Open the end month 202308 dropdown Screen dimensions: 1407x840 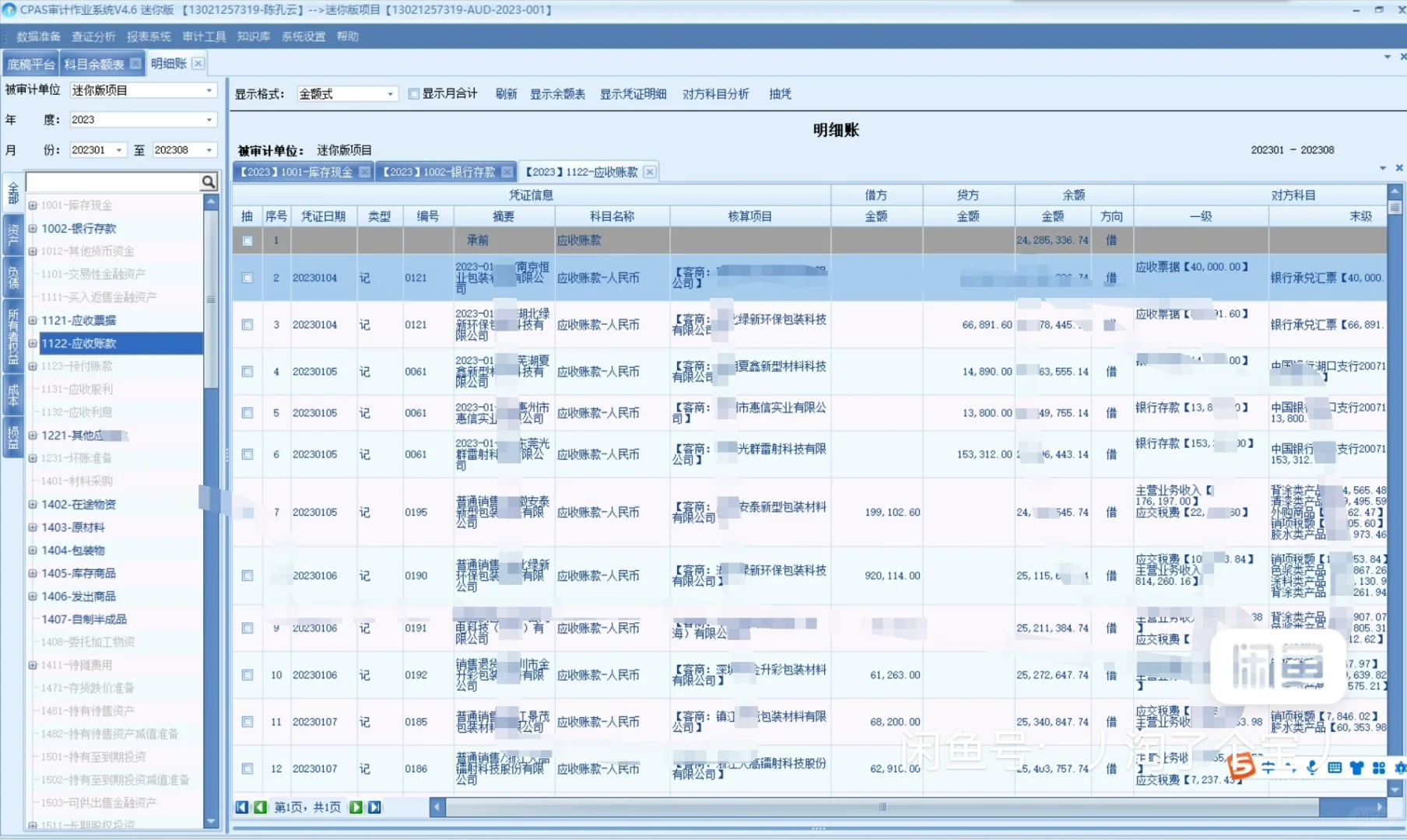point(209,150)
